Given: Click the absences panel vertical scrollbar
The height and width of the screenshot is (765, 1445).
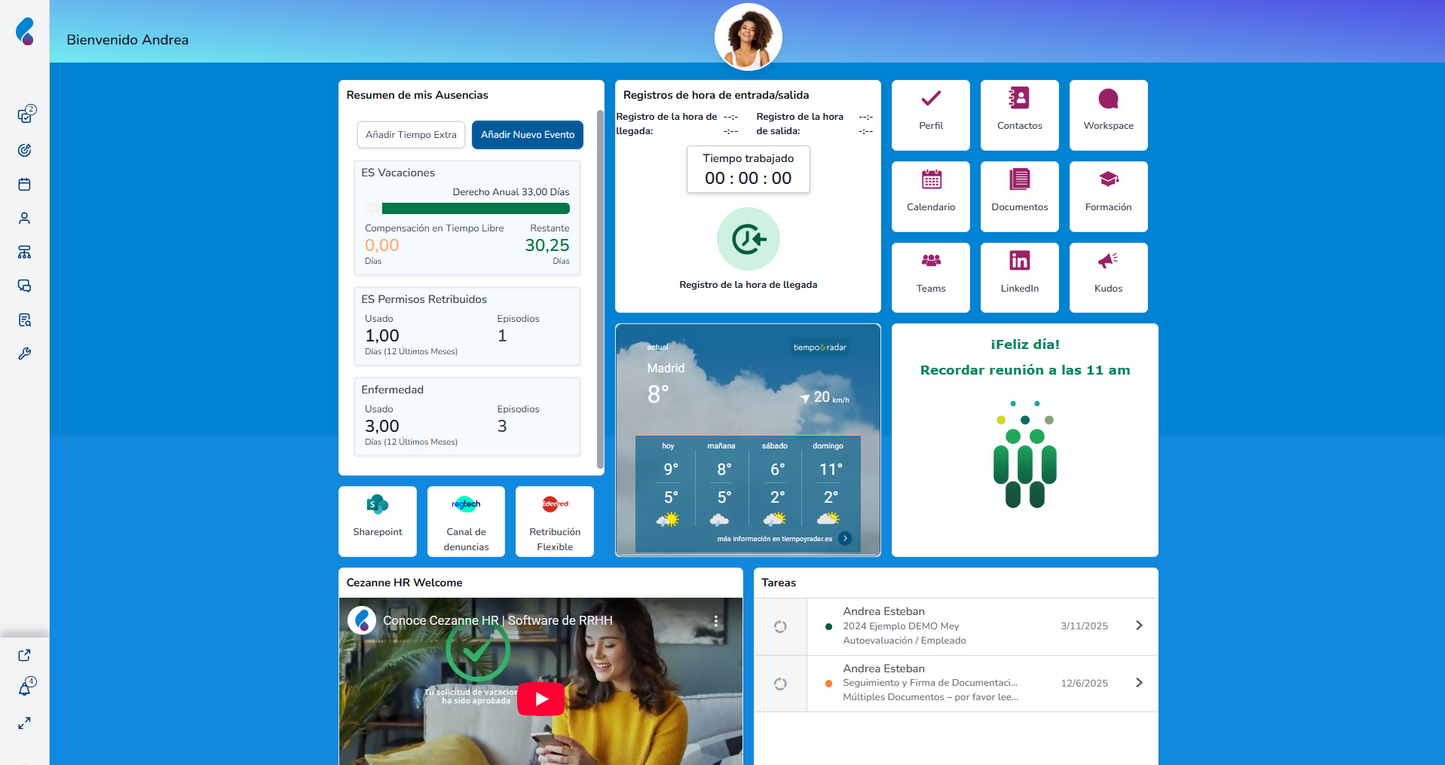Looking at the screenshot, I should 600,290.
